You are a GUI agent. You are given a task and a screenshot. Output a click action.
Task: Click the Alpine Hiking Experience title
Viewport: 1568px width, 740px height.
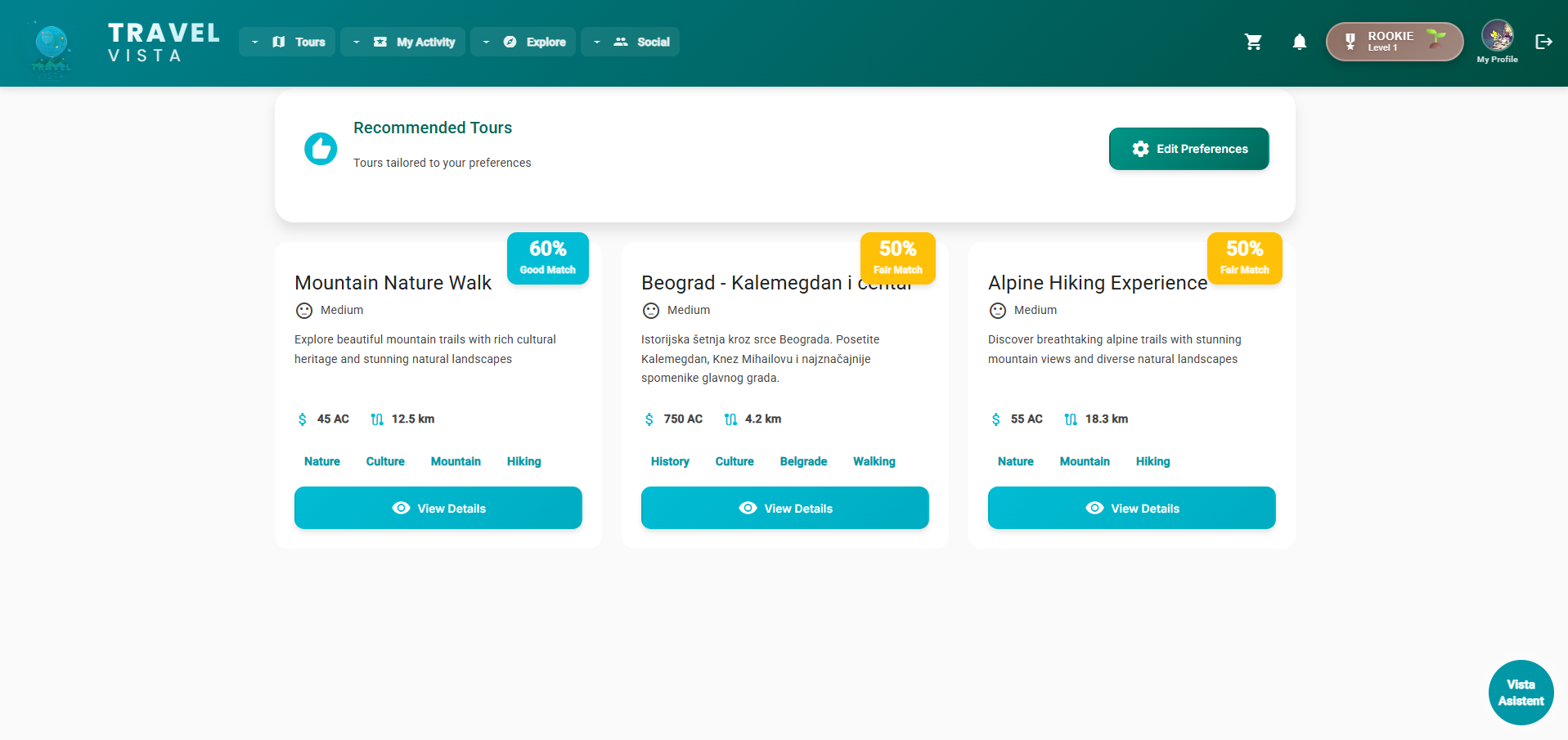click(x=1097, y=283)
